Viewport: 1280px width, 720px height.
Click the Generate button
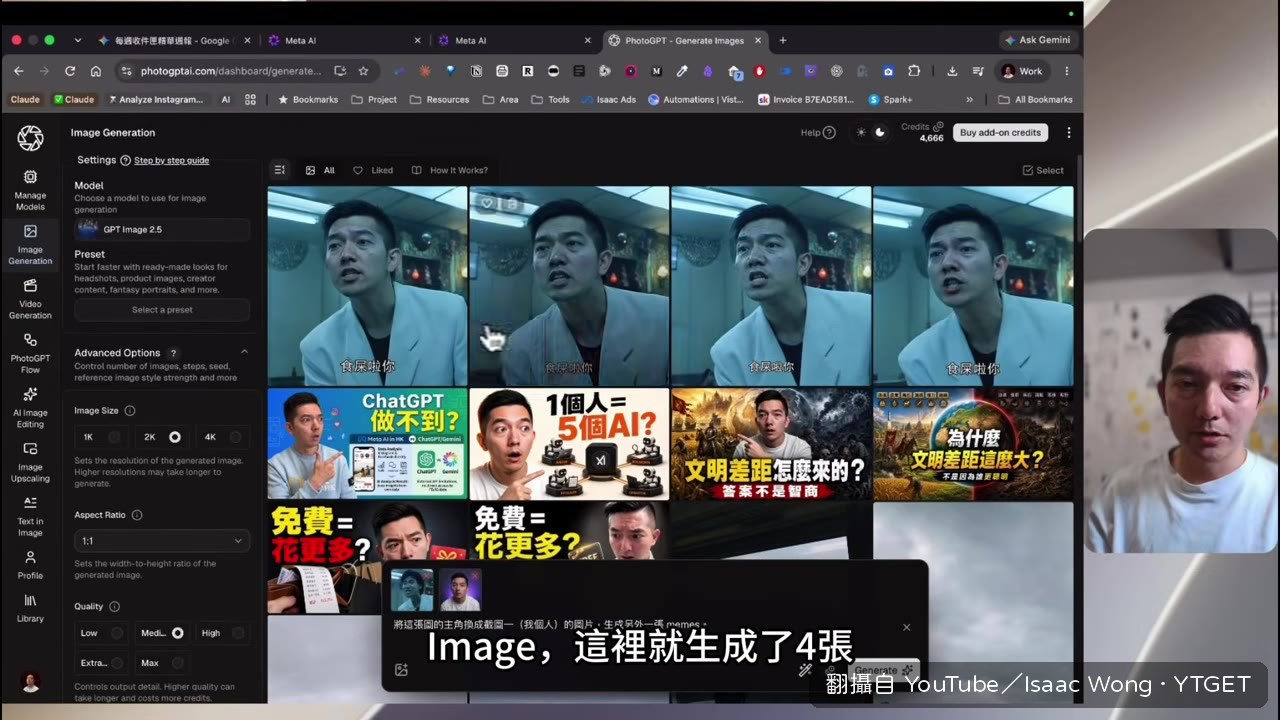coord(885,669)
